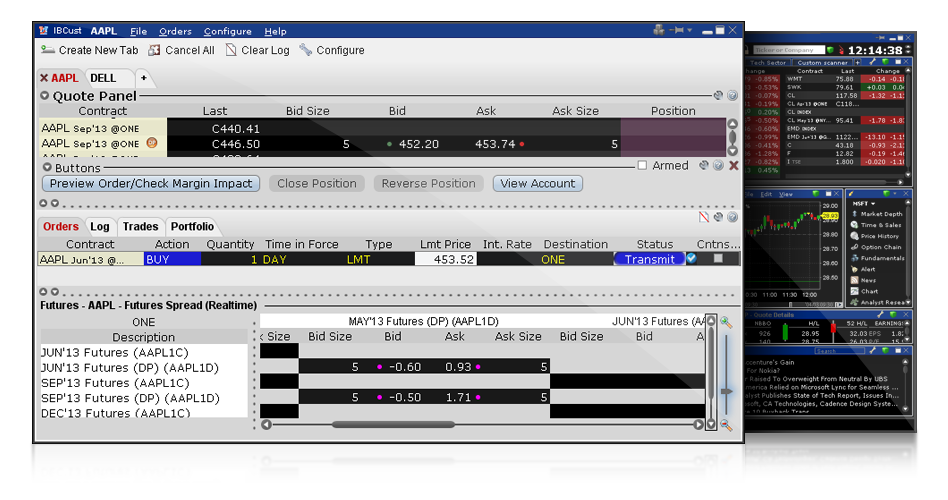
Task: Click the orange icon beside AAPL Sep'13 contract
Action: coord(152,144)
